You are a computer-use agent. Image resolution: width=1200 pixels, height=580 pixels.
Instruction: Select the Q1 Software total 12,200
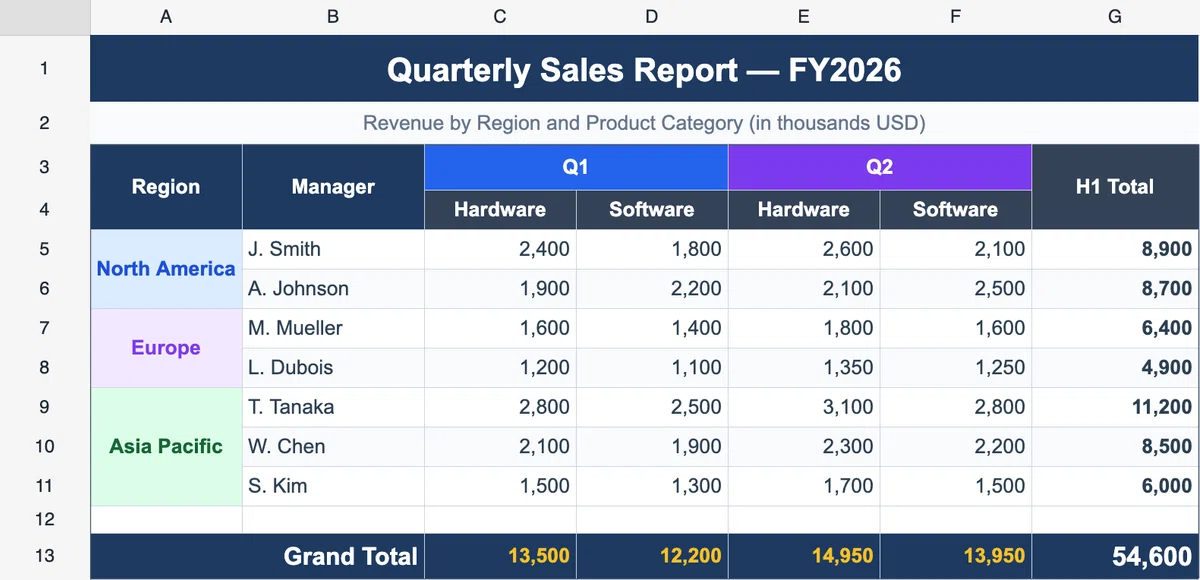click(652, 556)
